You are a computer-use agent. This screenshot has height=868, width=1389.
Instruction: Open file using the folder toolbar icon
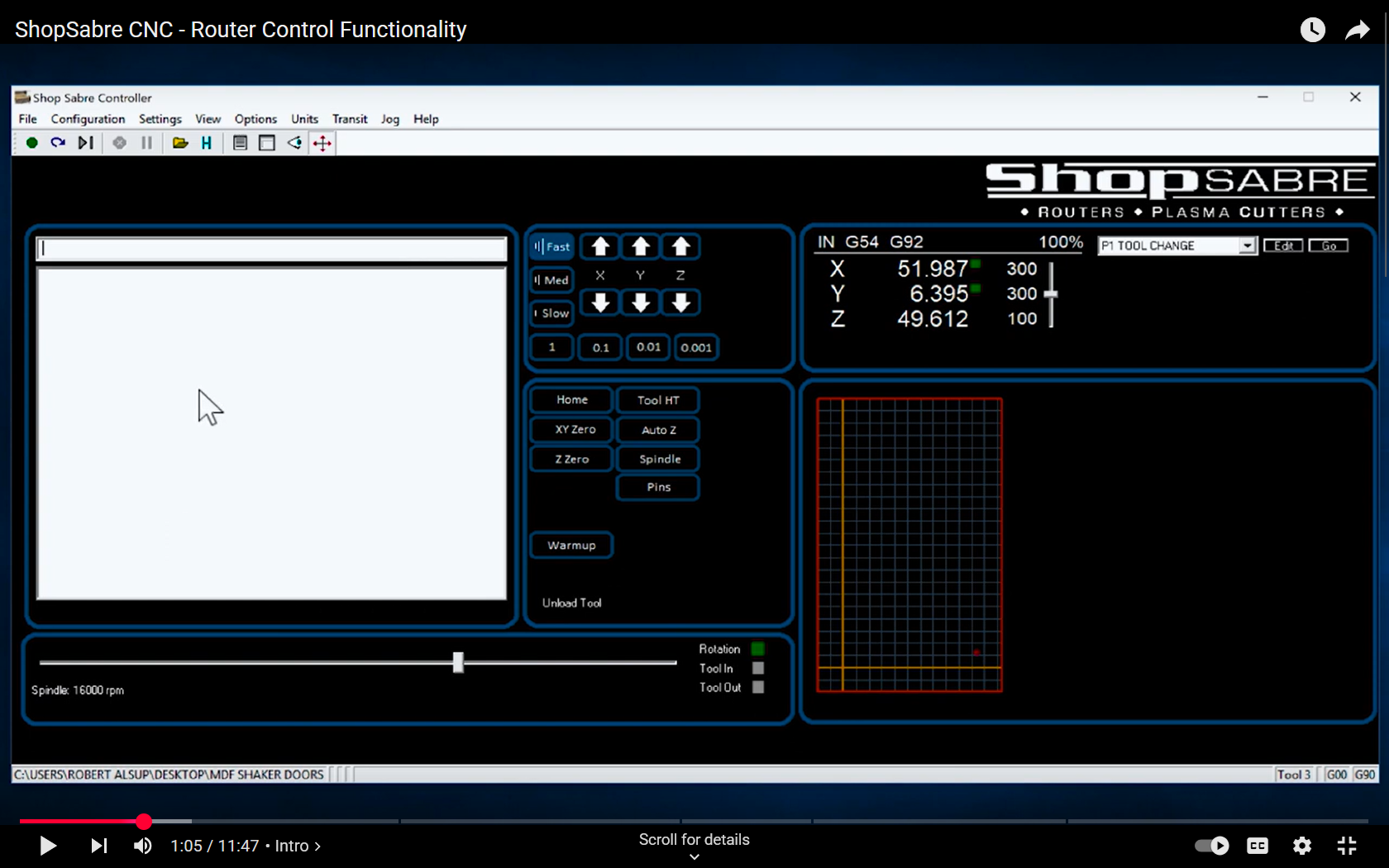coord(180,143)
